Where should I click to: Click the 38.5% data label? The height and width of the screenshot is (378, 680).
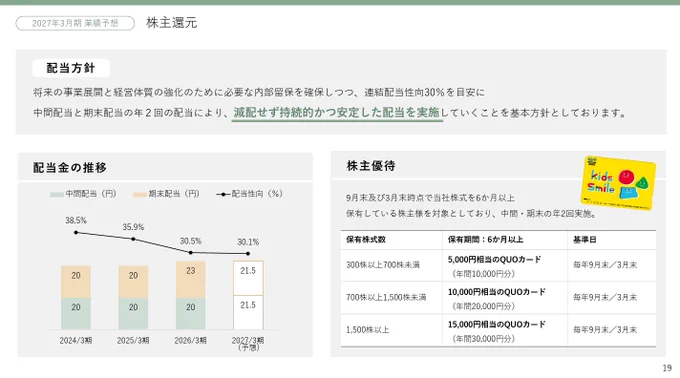[x=76, y=220]
